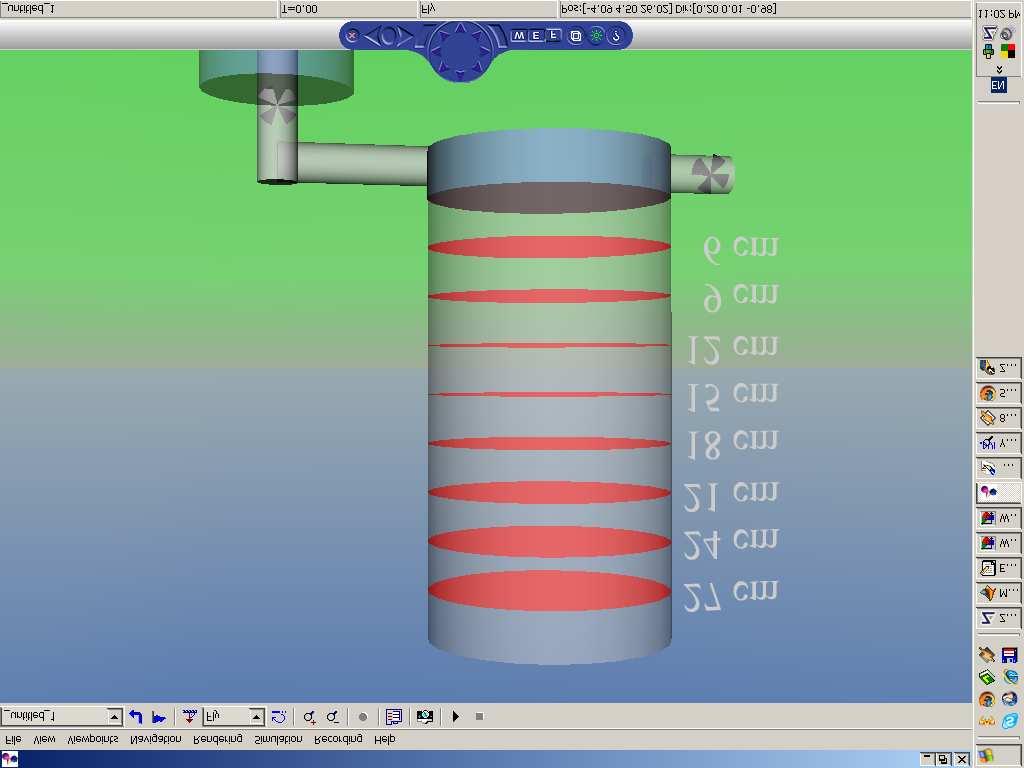Switch to the taskbar window labeled S...
This screenshot has height=768, width=1024.
coord(999,393)
